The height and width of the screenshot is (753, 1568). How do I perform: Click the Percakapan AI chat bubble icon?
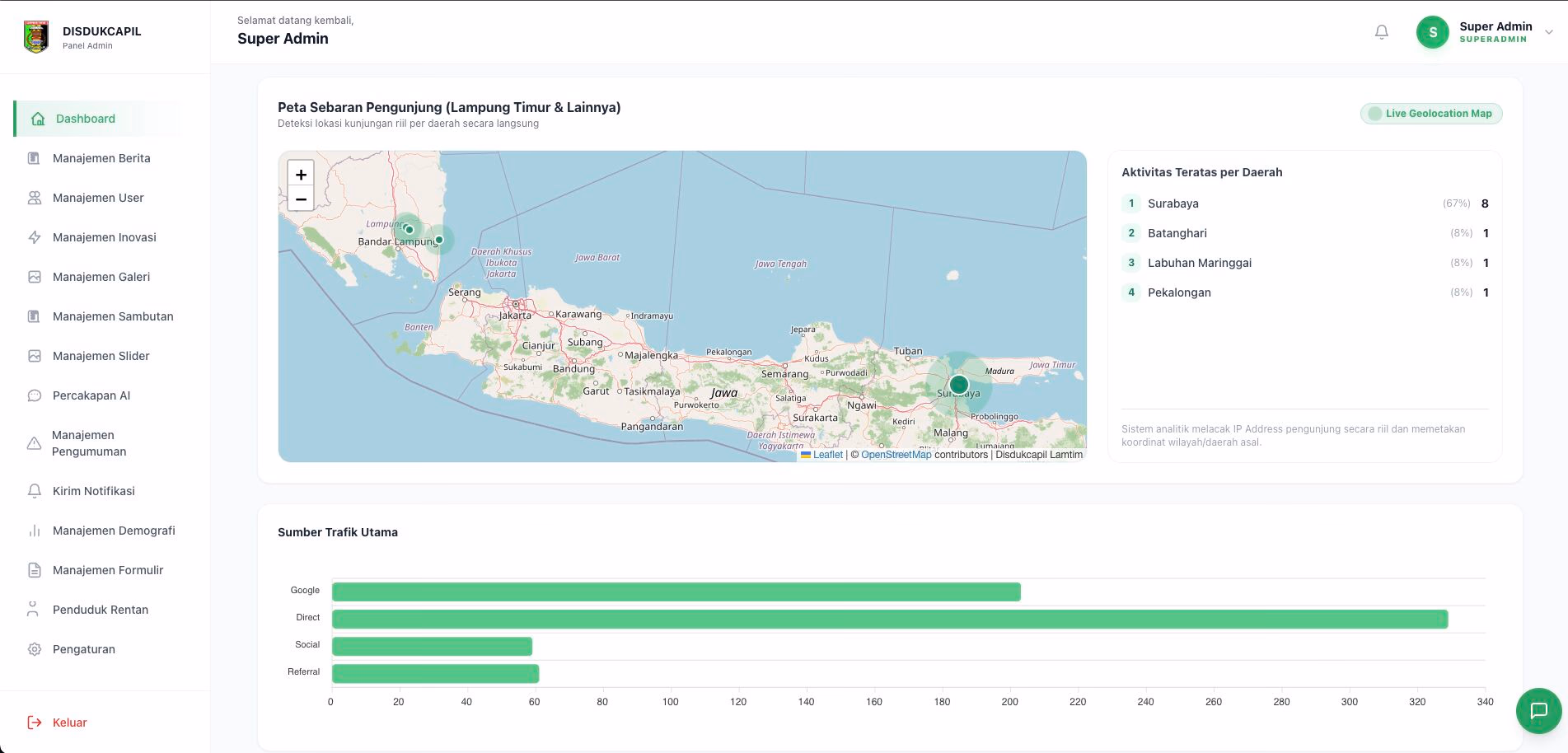pos(34,395)
